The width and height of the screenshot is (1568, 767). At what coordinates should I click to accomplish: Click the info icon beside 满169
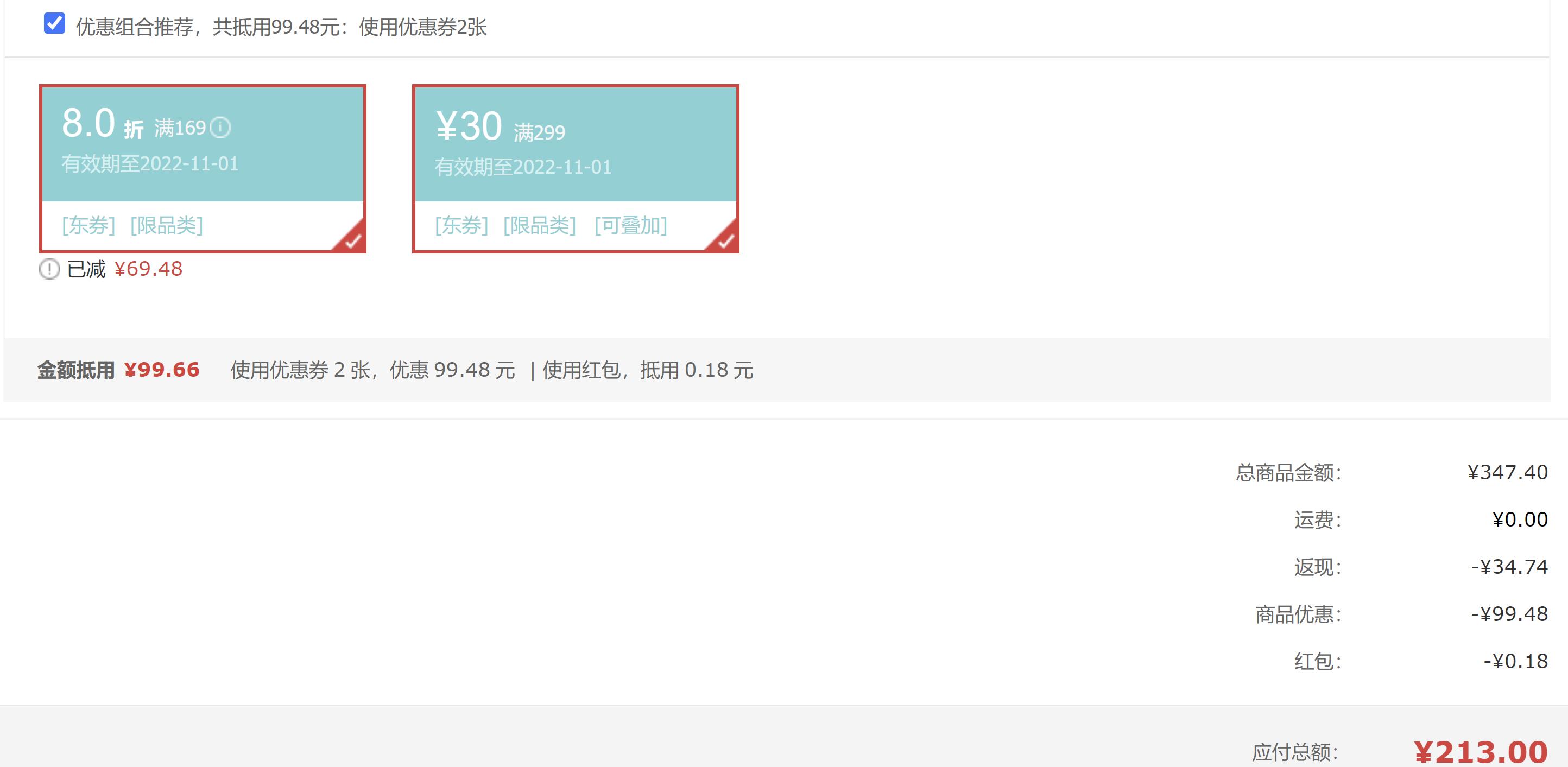tap(220, 128)
